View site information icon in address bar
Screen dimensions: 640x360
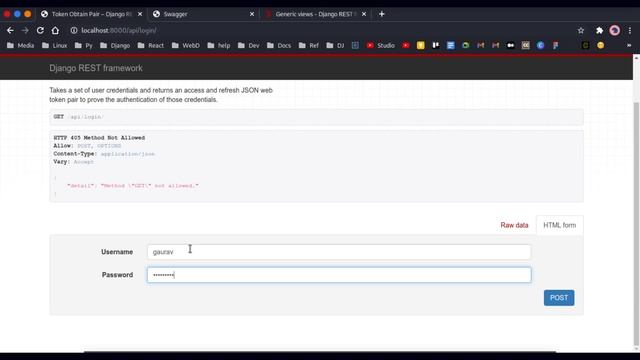point(73,30)
